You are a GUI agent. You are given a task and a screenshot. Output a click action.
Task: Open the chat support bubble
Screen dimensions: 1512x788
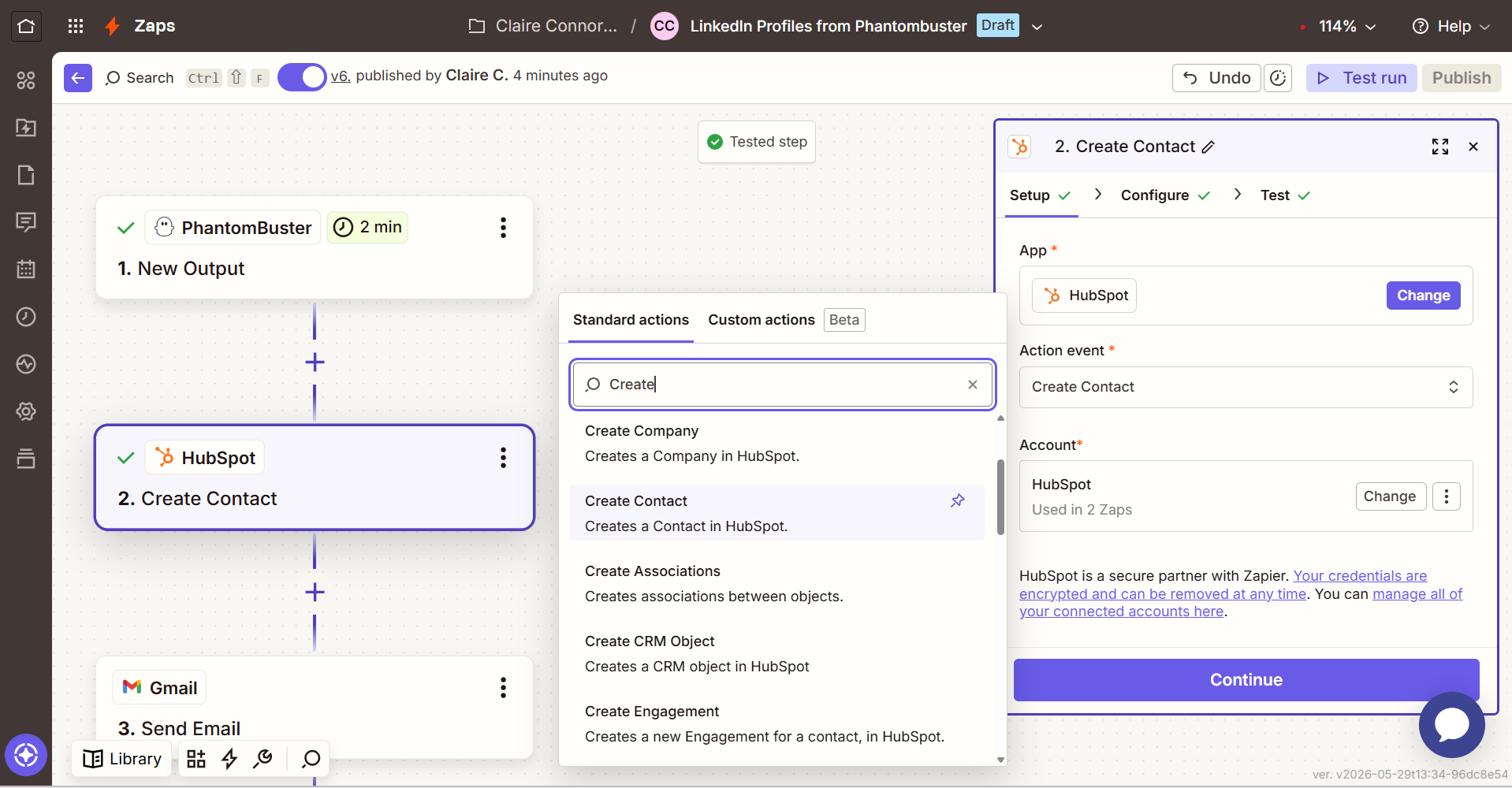coord(1451,725)
